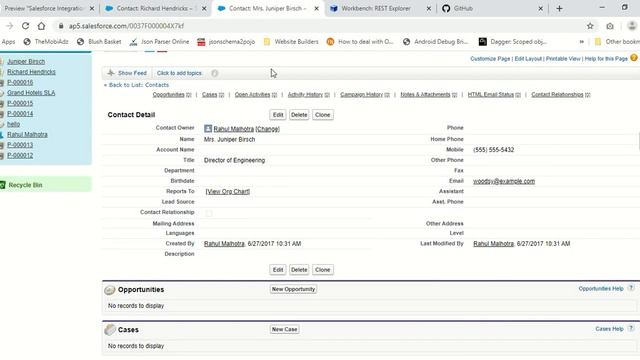Image resolution: width=640 pixels, height=360 pixels.
Task: Open the camera extension icon in toolbar
Action: [610, 26]
